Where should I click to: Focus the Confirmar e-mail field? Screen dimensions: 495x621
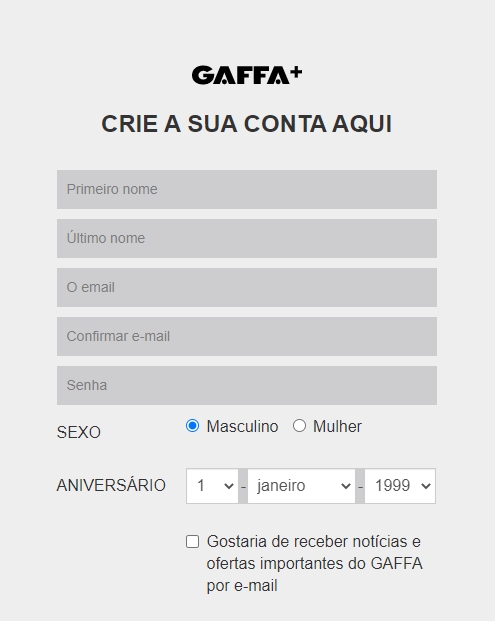point(247,336)
